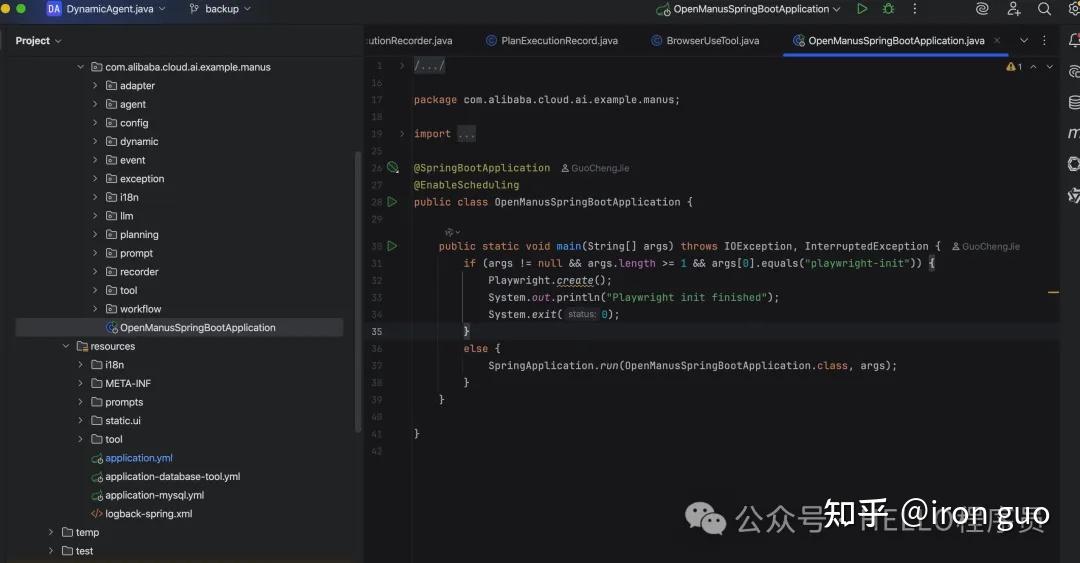
Task: Click Spring bean gutter icon at @SpringBootApplication
Action: tap(393, 167)
